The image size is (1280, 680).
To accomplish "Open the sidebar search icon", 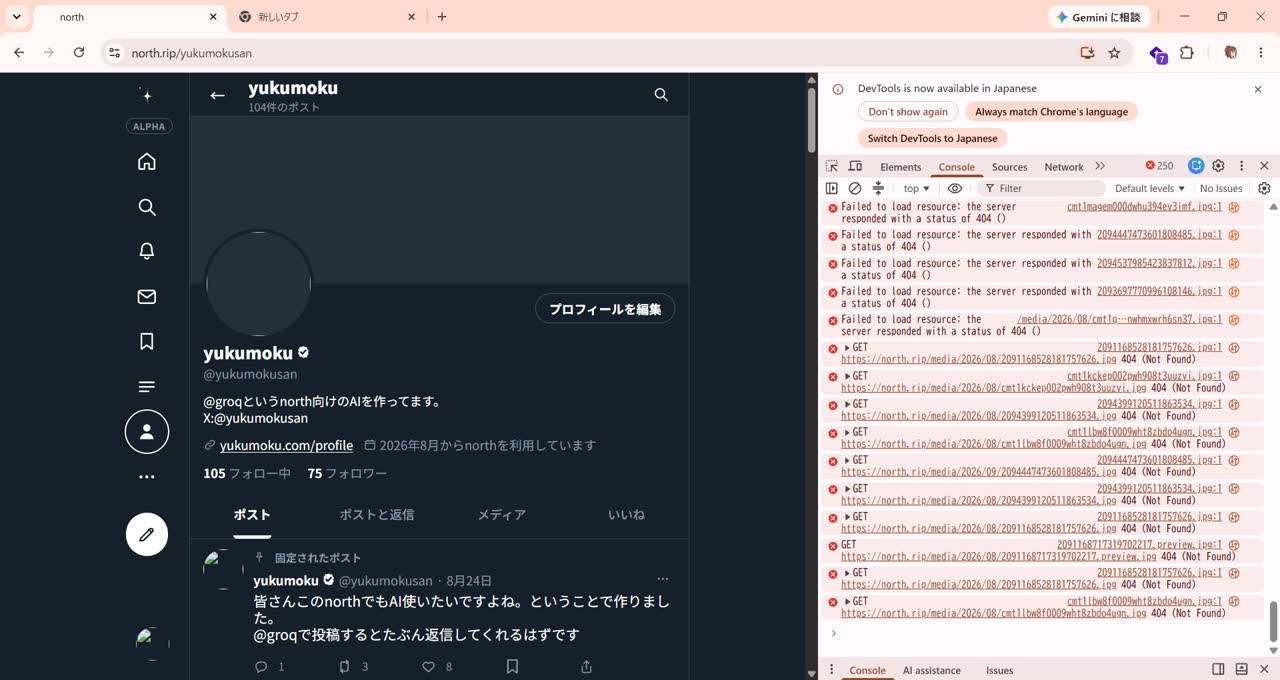I will tap(147, 207).
